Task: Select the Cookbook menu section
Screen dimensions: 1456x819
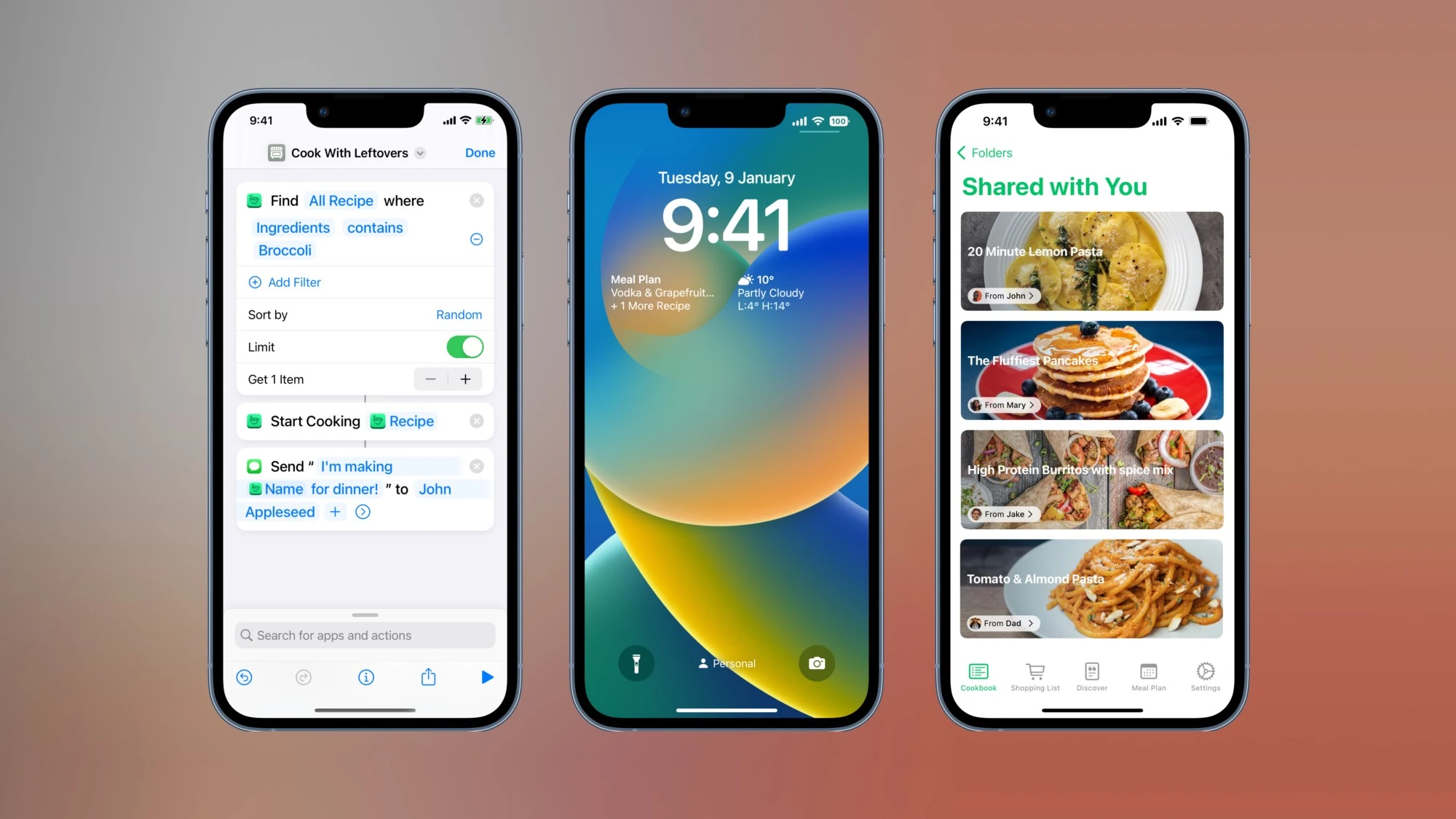Action: [978, 676]
